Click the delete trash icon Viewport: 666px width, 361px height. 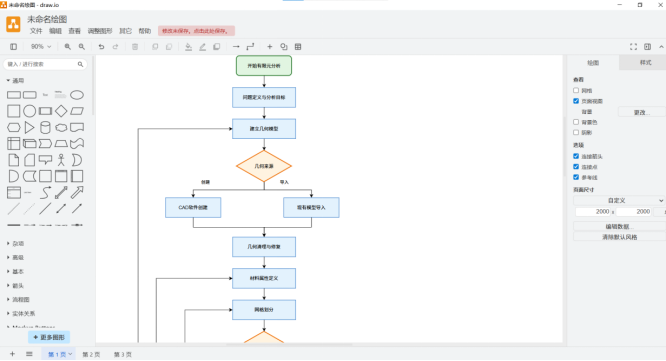pyautogui.click(x=135, y=47)
